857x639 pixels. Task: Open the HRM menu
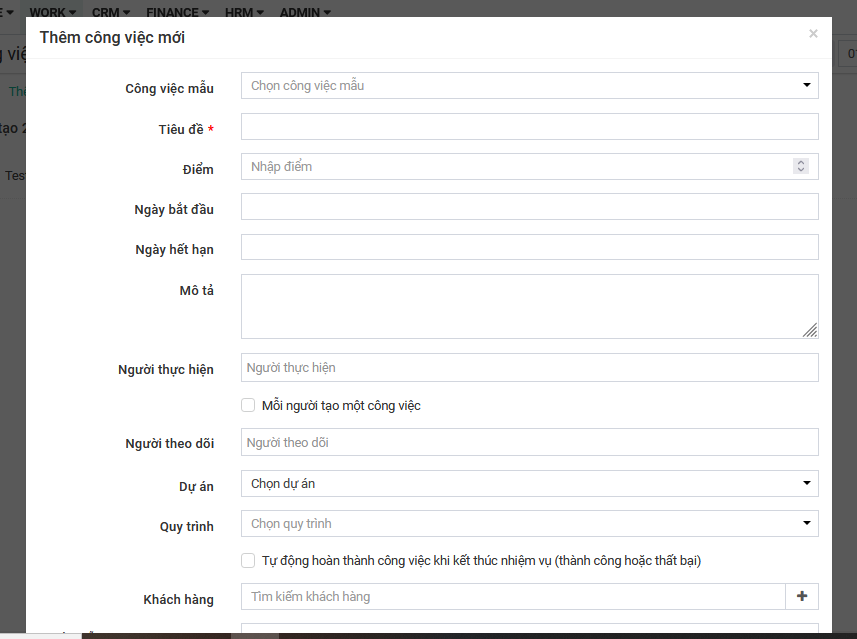244,13
